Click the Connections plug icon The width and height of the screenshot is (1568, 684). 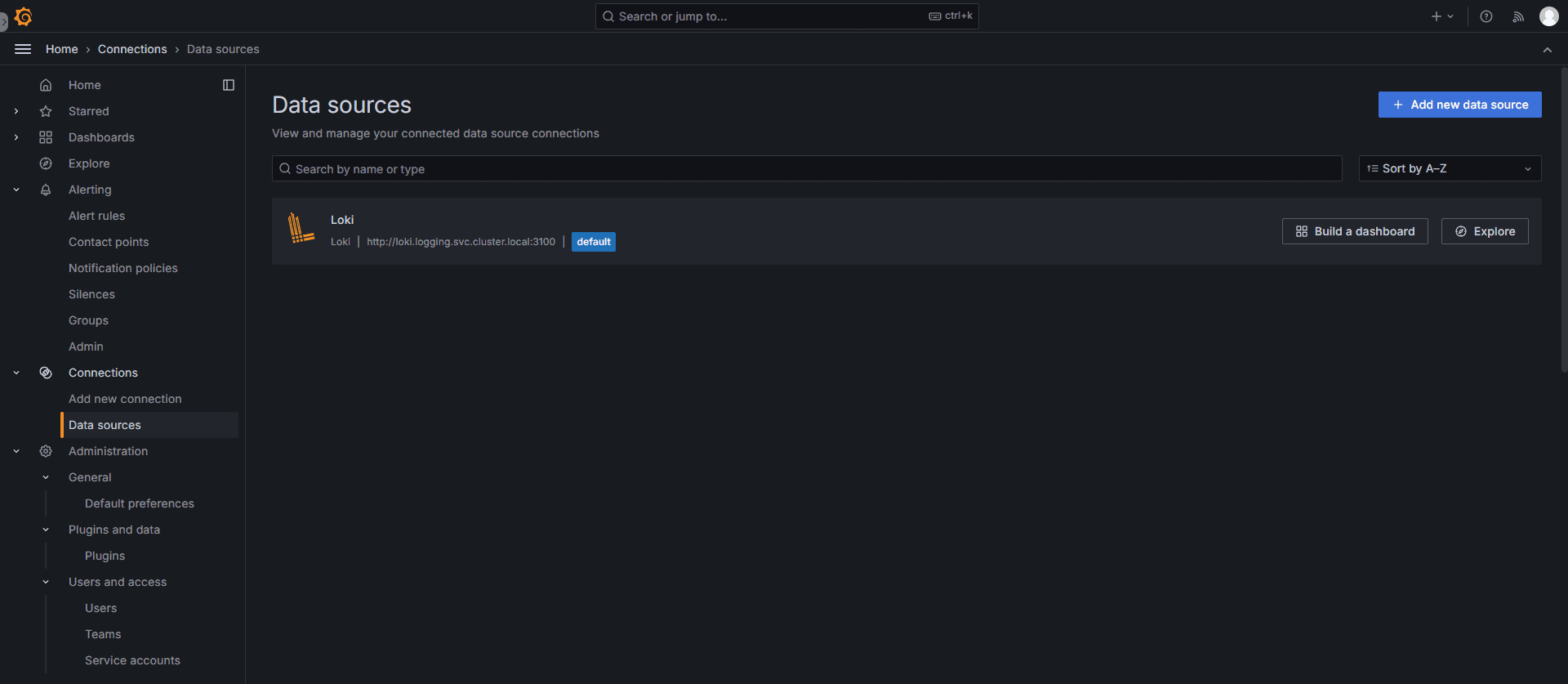[46, 373]
